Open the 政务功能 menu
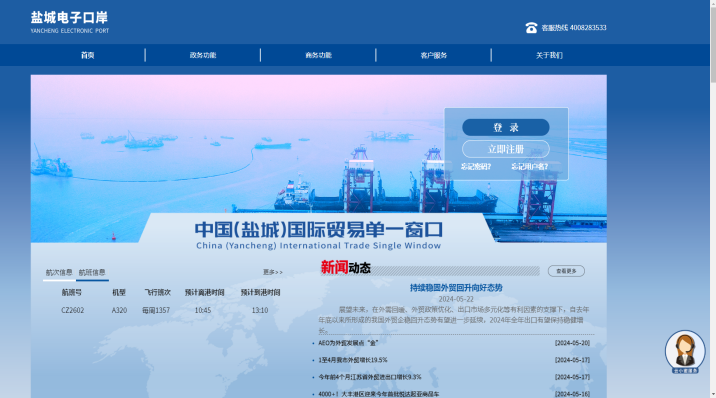The image size is (716, 398). 203,55
